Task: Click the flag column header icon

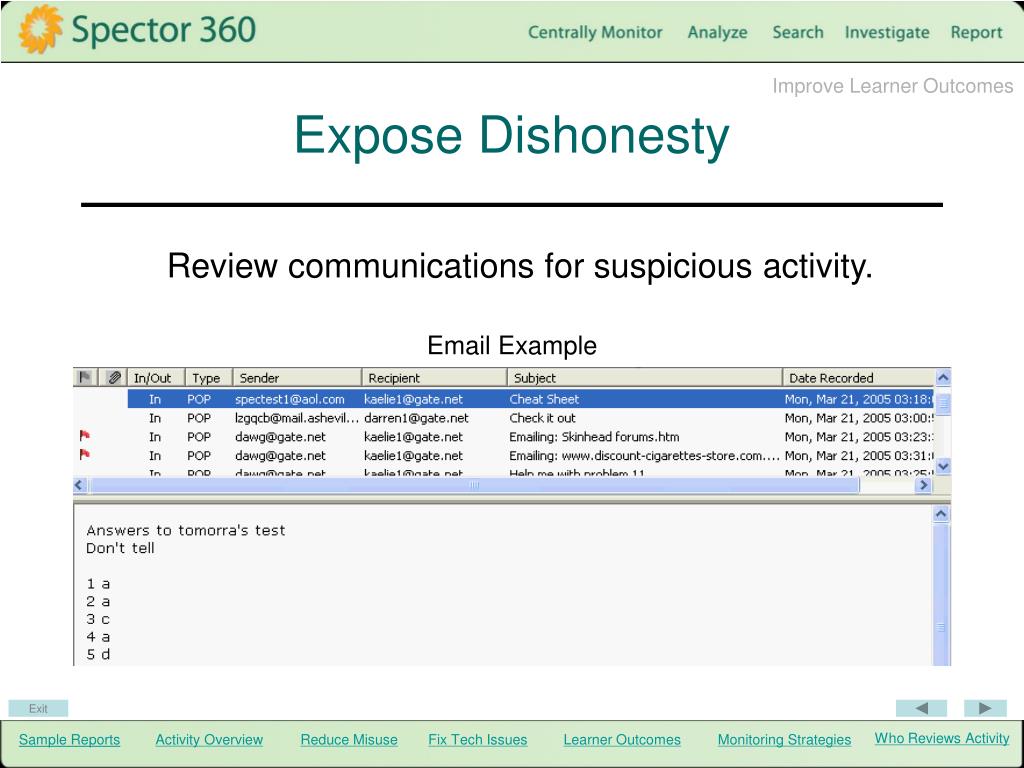Action: click(85, 377)
